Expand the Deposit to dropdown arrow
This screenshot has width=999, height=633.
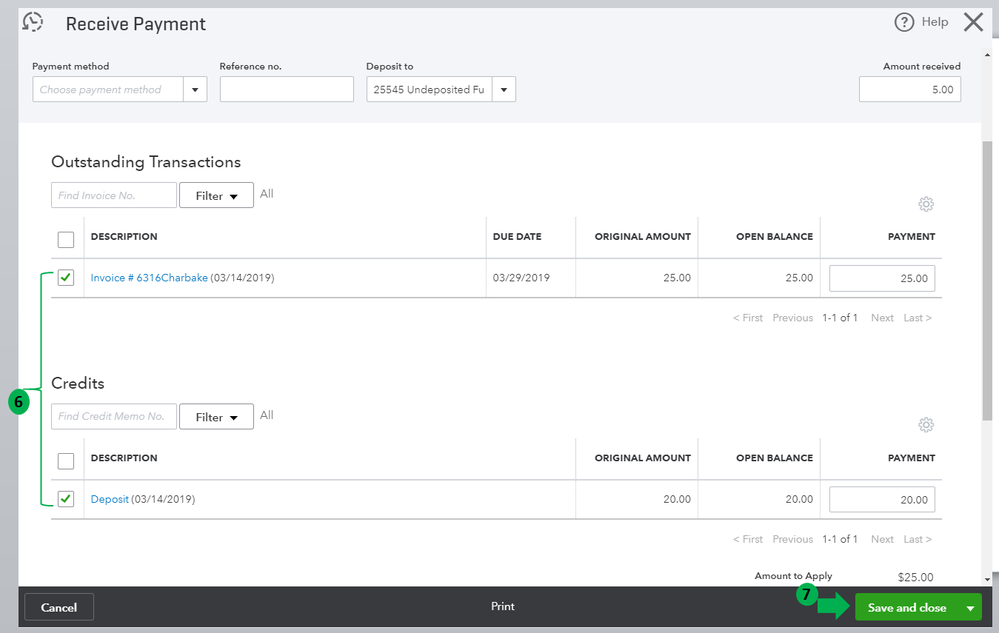click(503, 90)
